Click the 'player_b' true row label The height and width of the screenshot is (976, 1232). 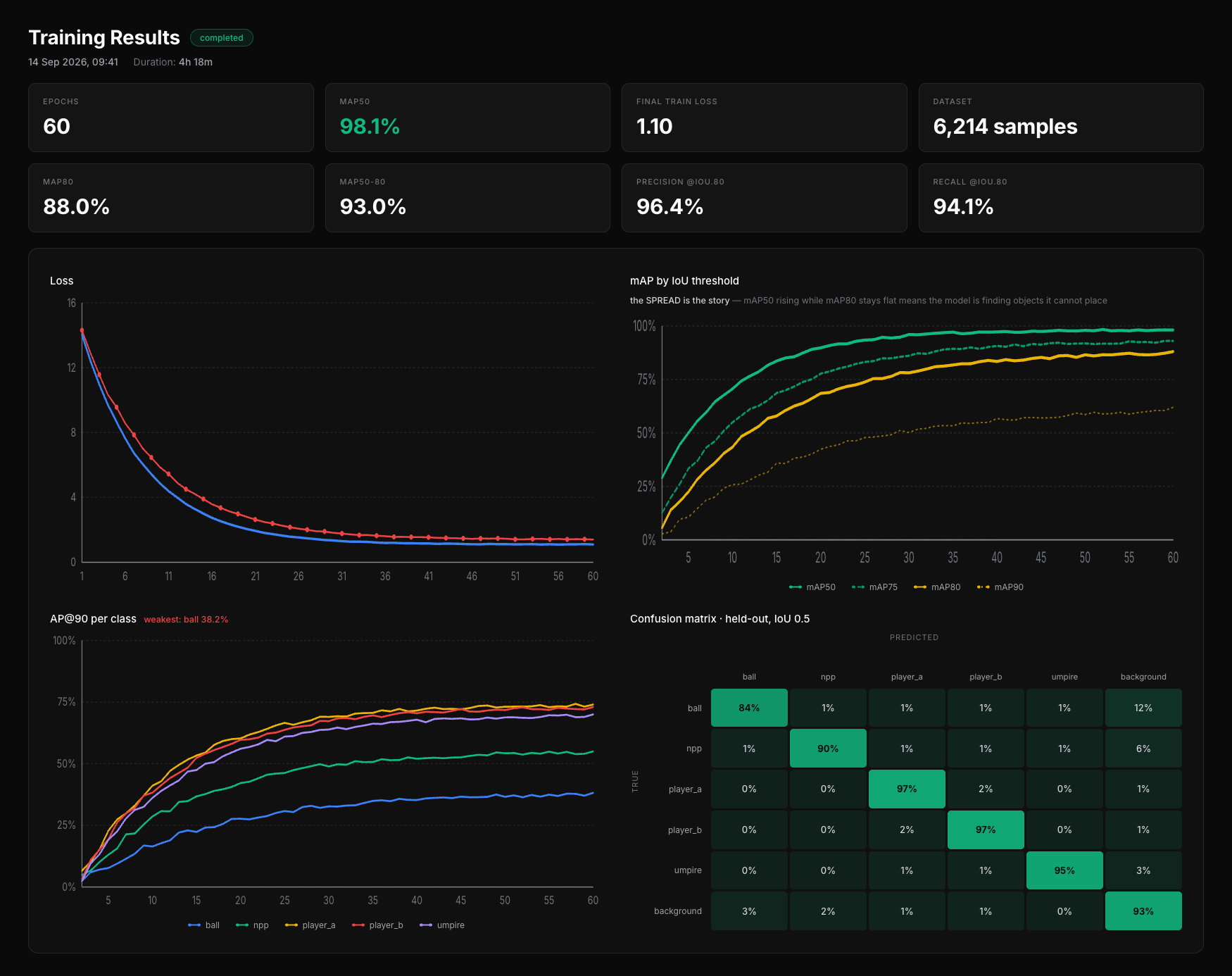685,830
